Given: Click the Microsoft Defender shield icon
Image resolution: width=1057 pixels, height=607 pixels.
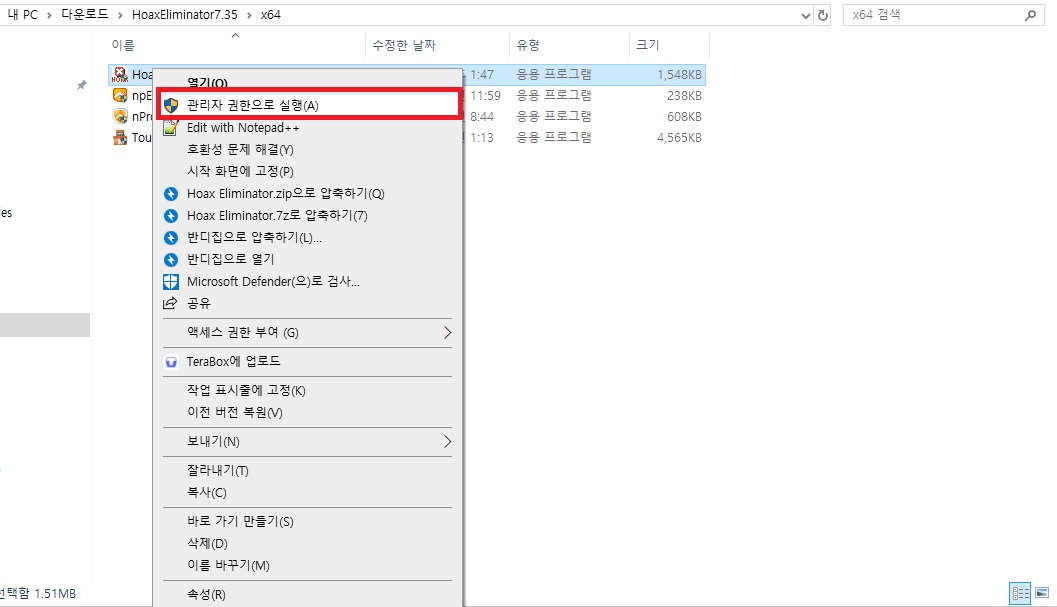Looking at the screenshot, I should pos(171,282).
